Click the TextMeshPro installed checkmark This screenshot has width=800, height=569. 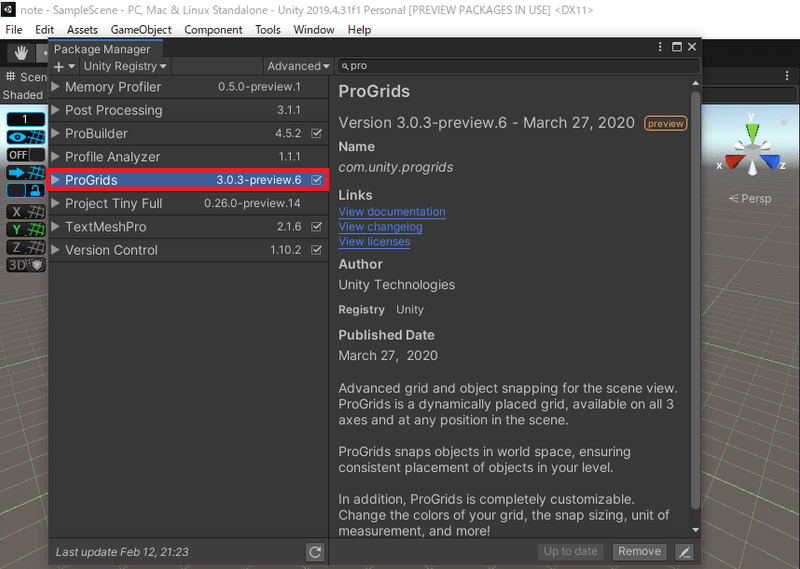(x=316, y=227)
